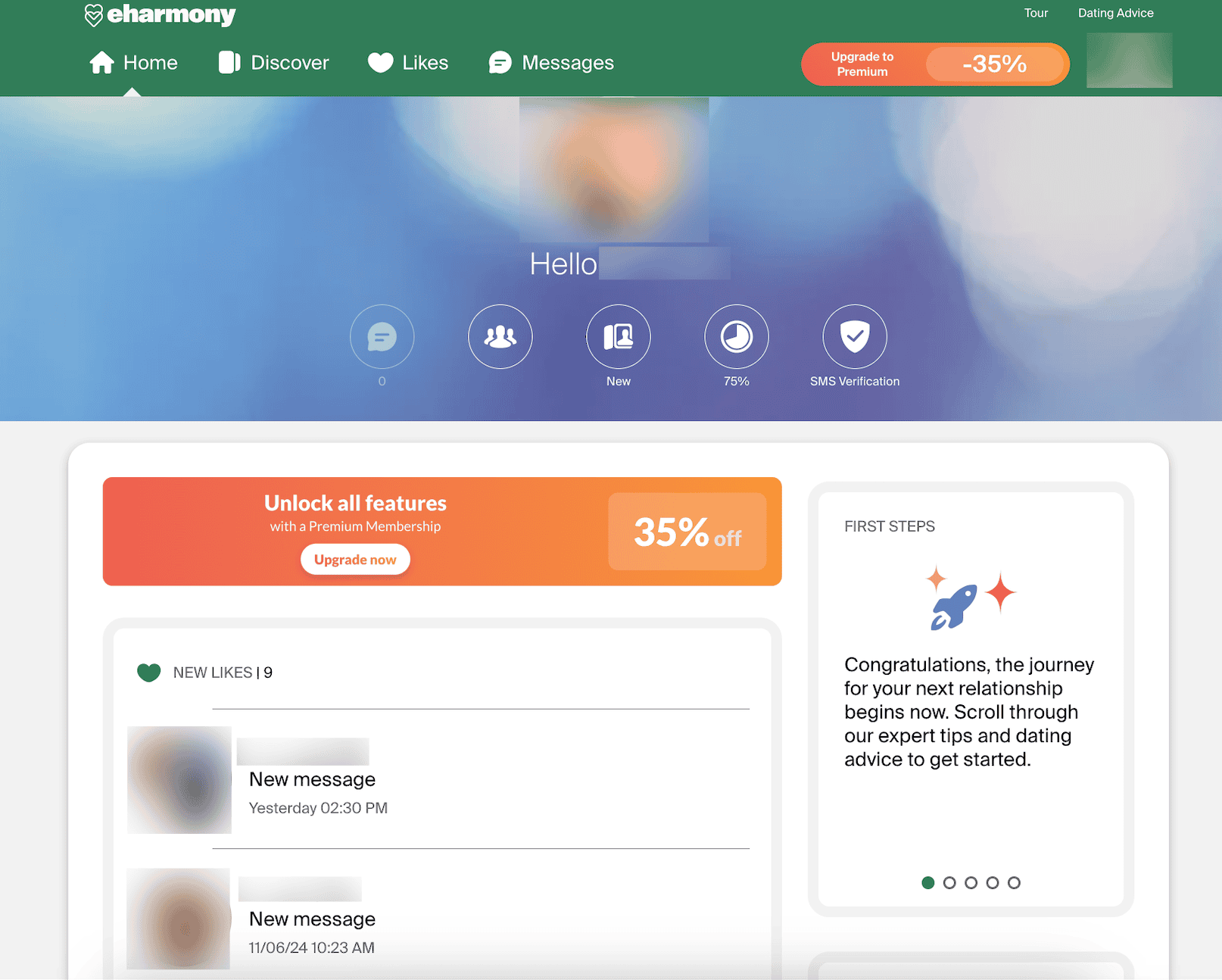Click the Upgrade to Premium -35% button
1222x980 pixels.
coord(935,64)
